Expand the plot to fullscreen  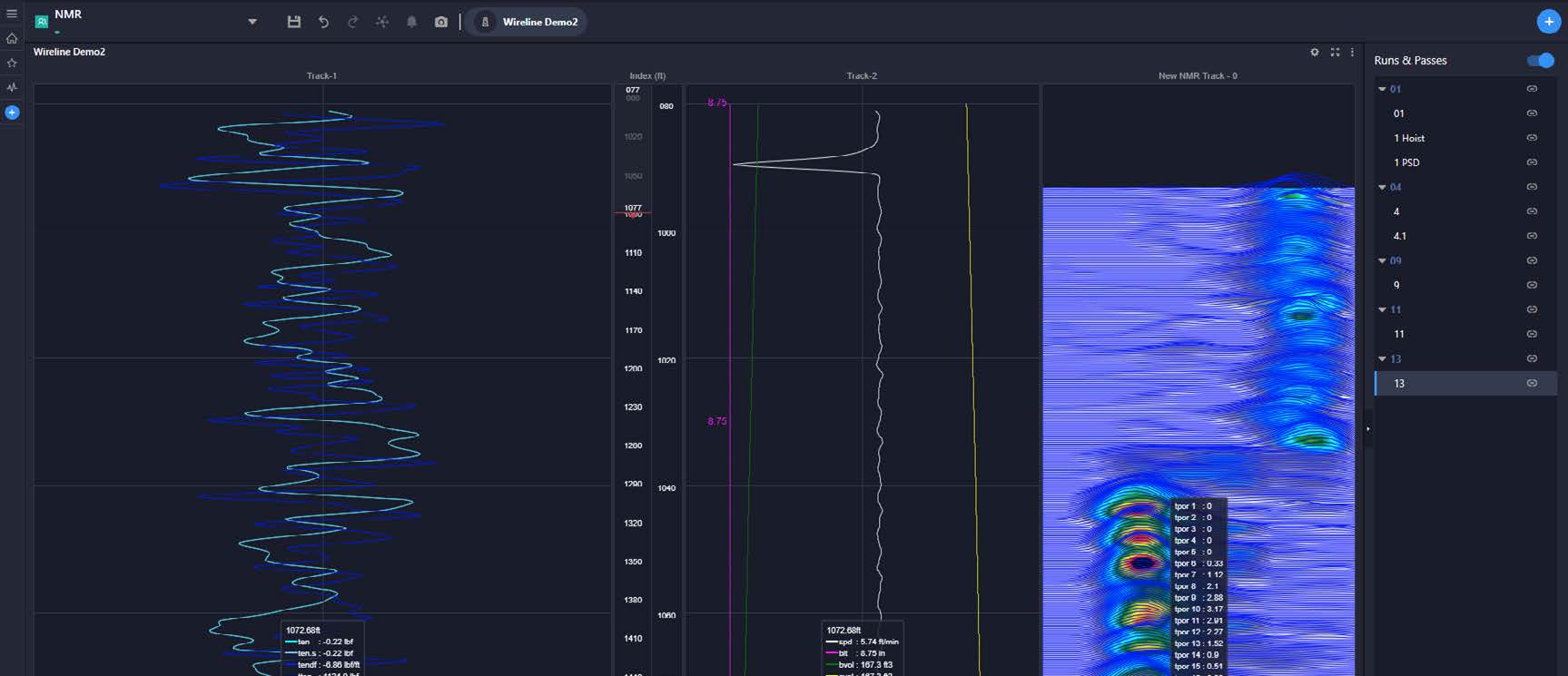(x=1334, y=53)
